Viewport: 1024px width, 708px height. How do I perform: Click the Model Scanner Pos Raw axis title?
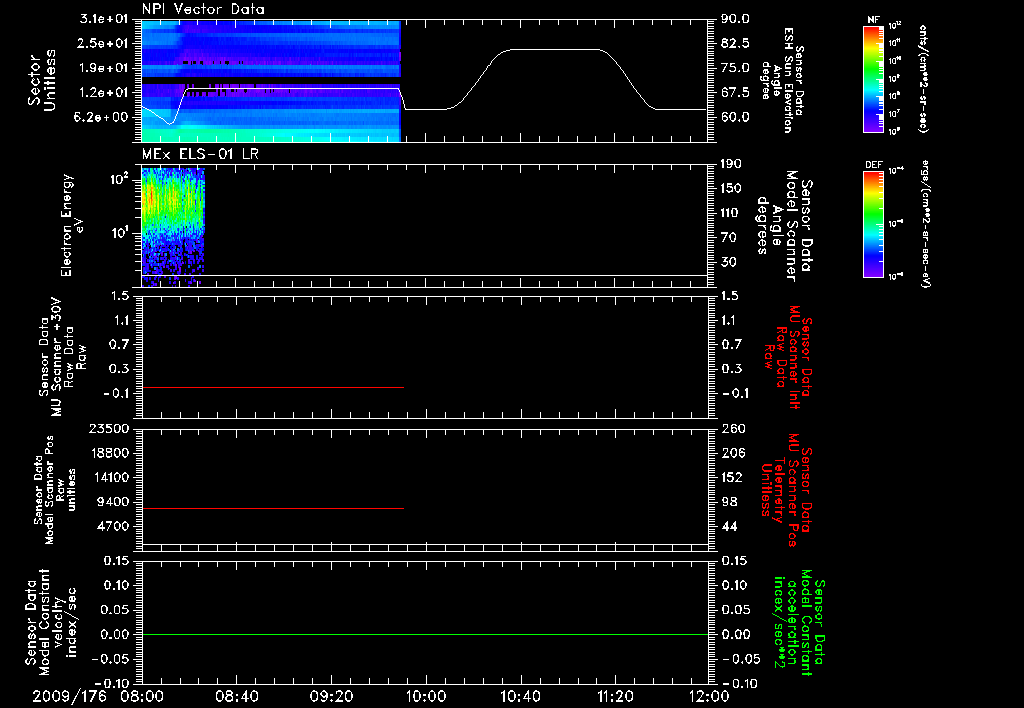tap(55, 490)
